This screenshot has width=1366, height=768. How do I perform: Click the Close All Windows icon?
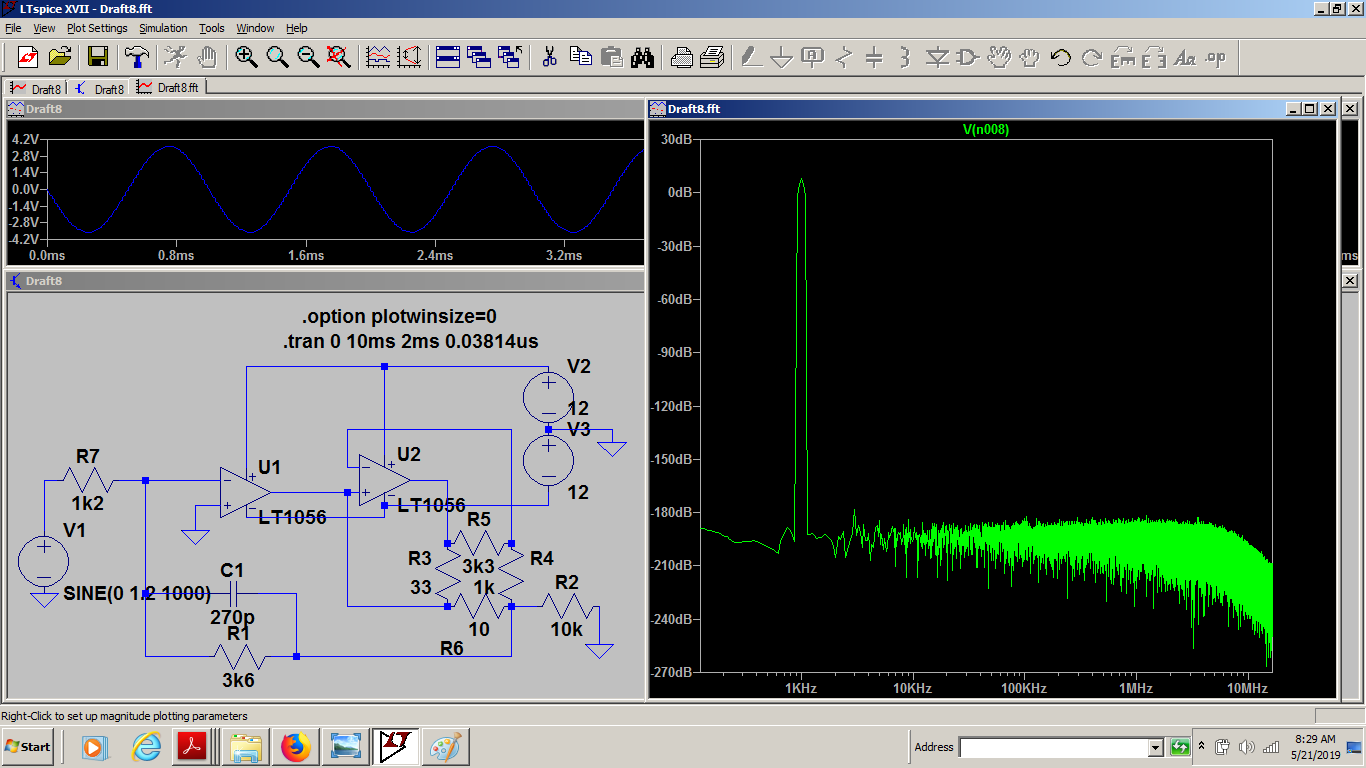pyautogui.click(x=510, y=56)
